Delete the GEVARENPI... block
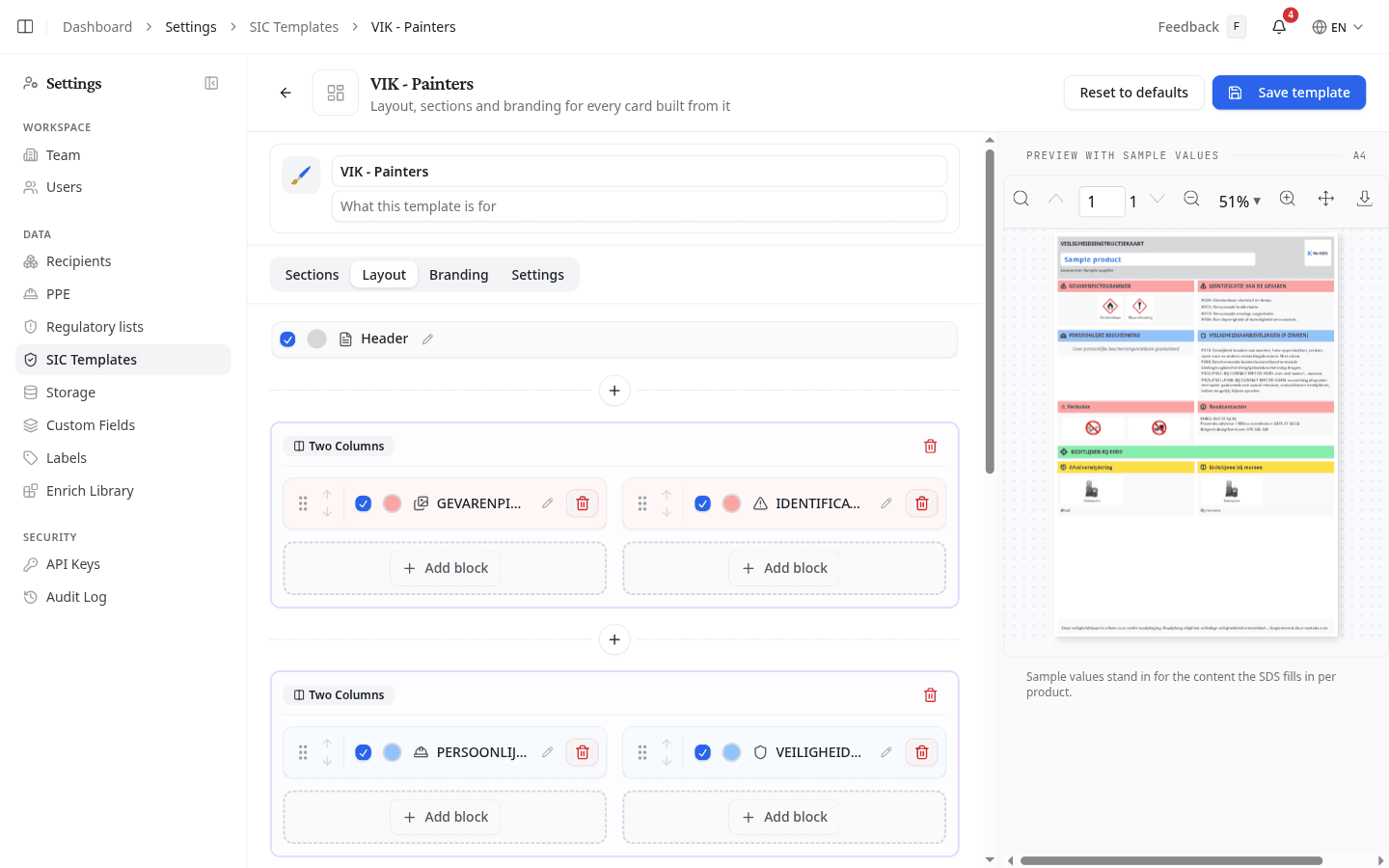Screen dimensions: 1389x868 tap(583, 503)
